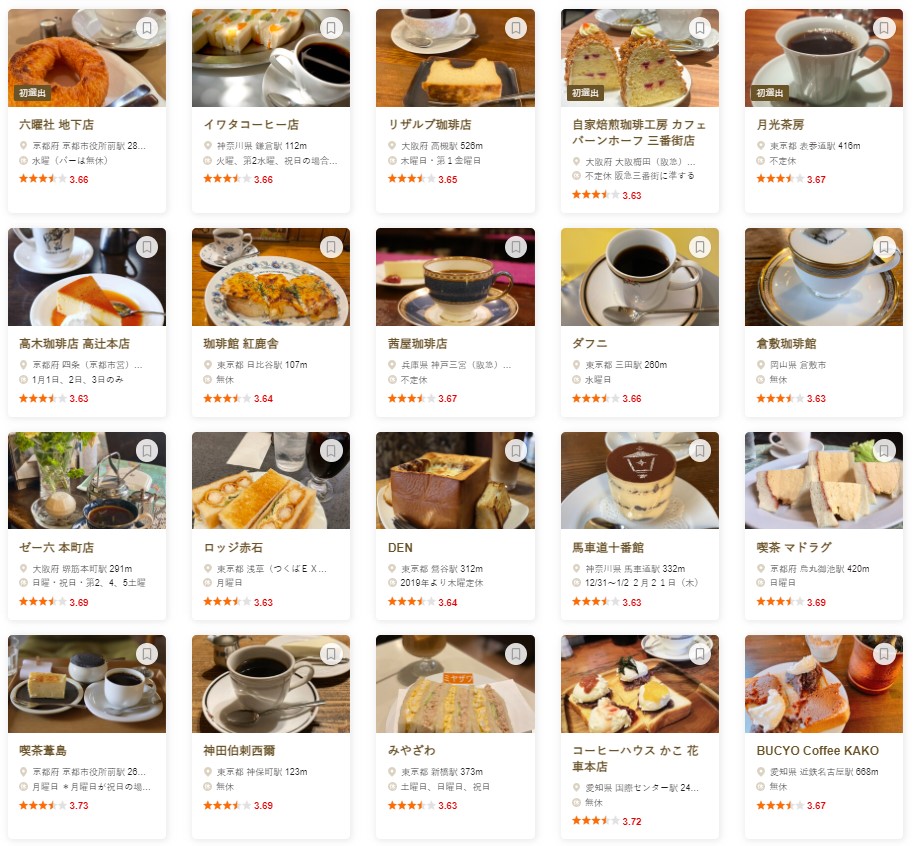Toggle bookmark on ゼー六 本町店

tap(147, 450)
